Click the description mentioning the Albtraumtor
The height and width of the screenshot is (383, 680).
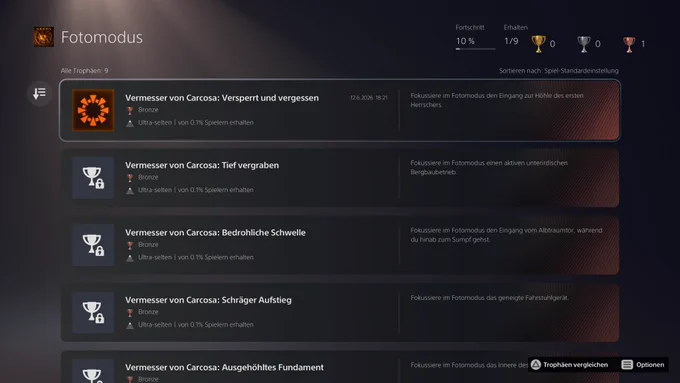[507, 235]
